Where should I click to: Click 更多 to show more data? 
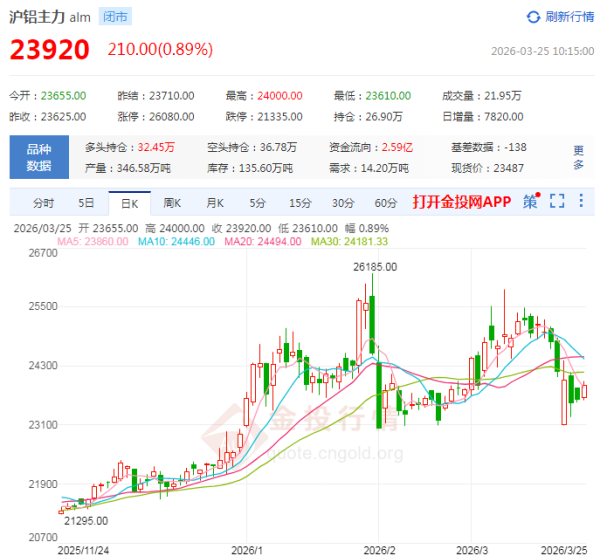click(578, 157)
